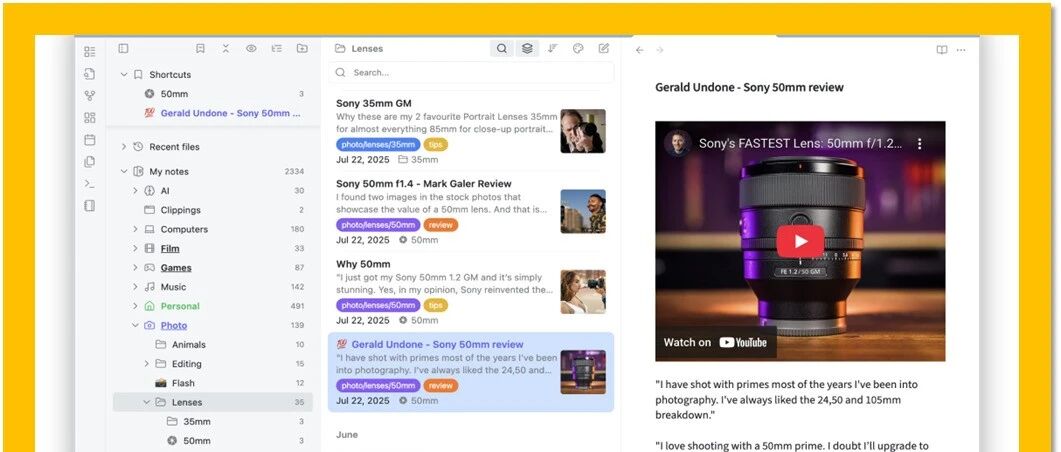This screenshot has width=1061, height=452.
Task: Open the sort order menu
Action: tap(553, 49)
